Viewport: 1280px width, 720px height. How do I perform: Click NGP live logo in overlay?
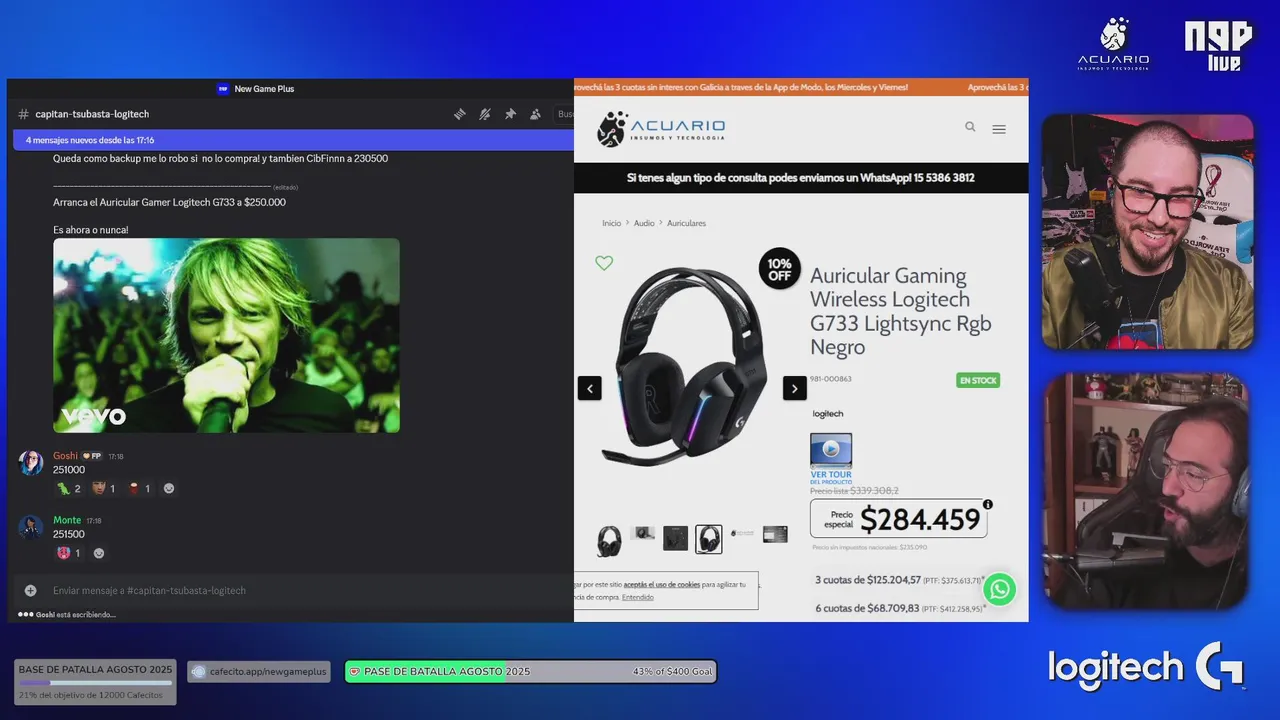1219,46
